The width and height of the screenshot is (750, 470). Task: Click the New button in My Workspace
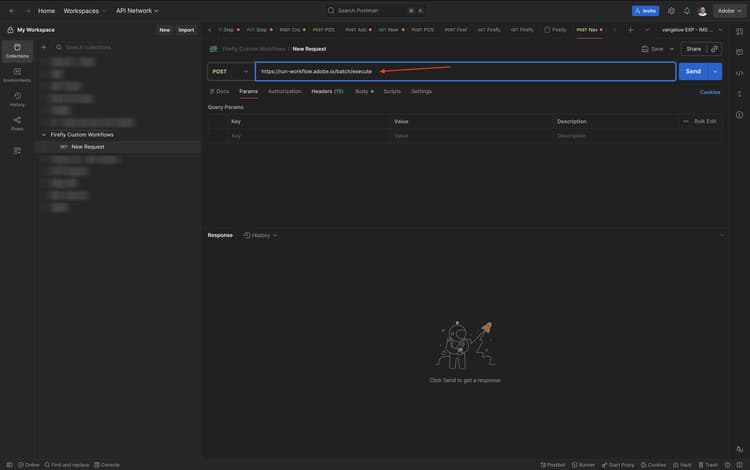pos(165,30)
